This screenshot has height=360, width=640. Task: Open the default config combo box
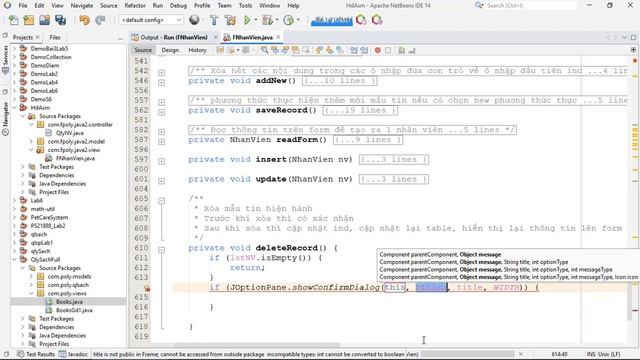click(x=151, y=20)
